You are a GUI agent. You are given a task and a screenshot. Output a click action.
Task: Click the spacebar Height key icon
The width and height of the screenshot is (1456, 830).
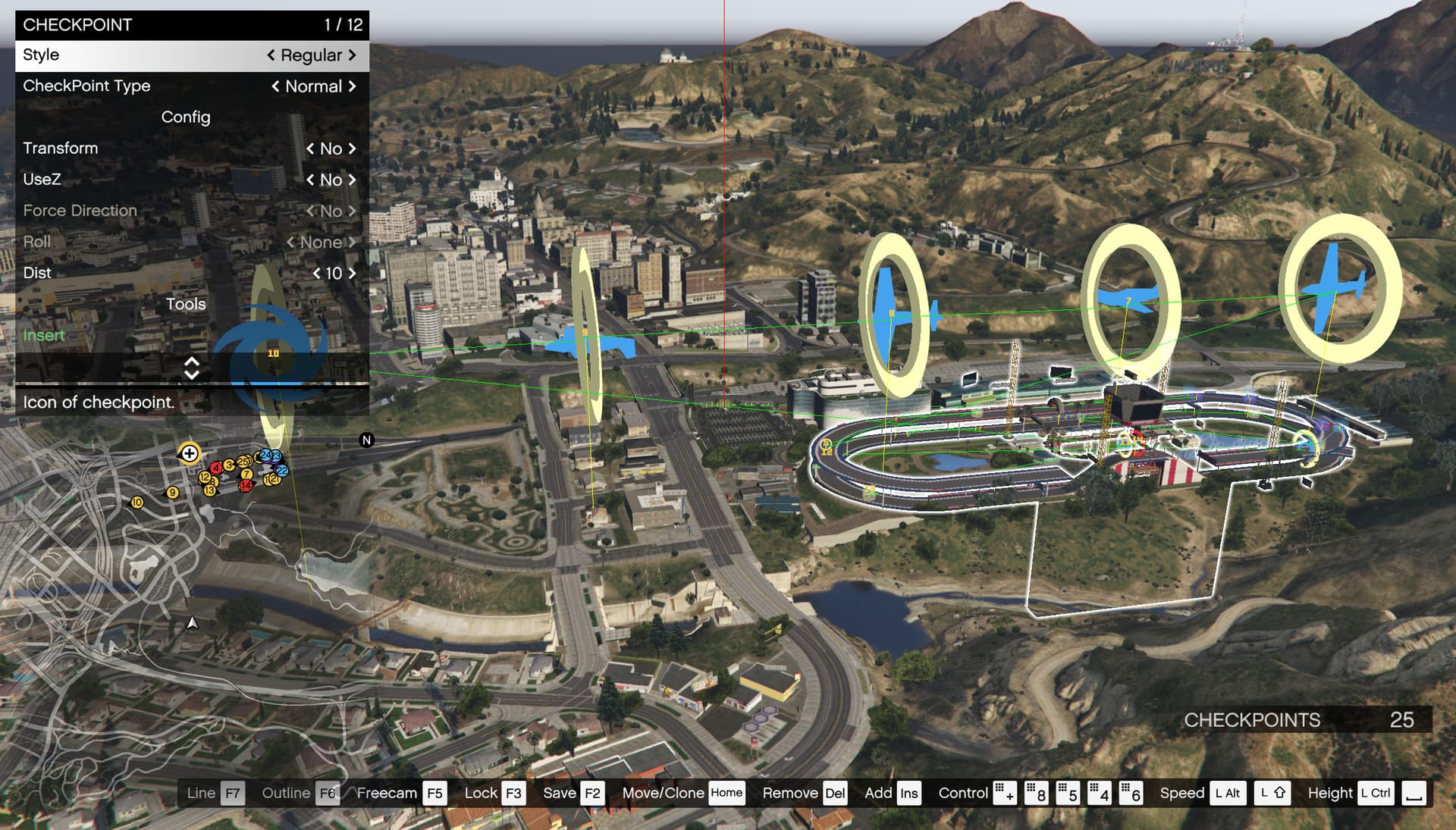(1414, 793)
